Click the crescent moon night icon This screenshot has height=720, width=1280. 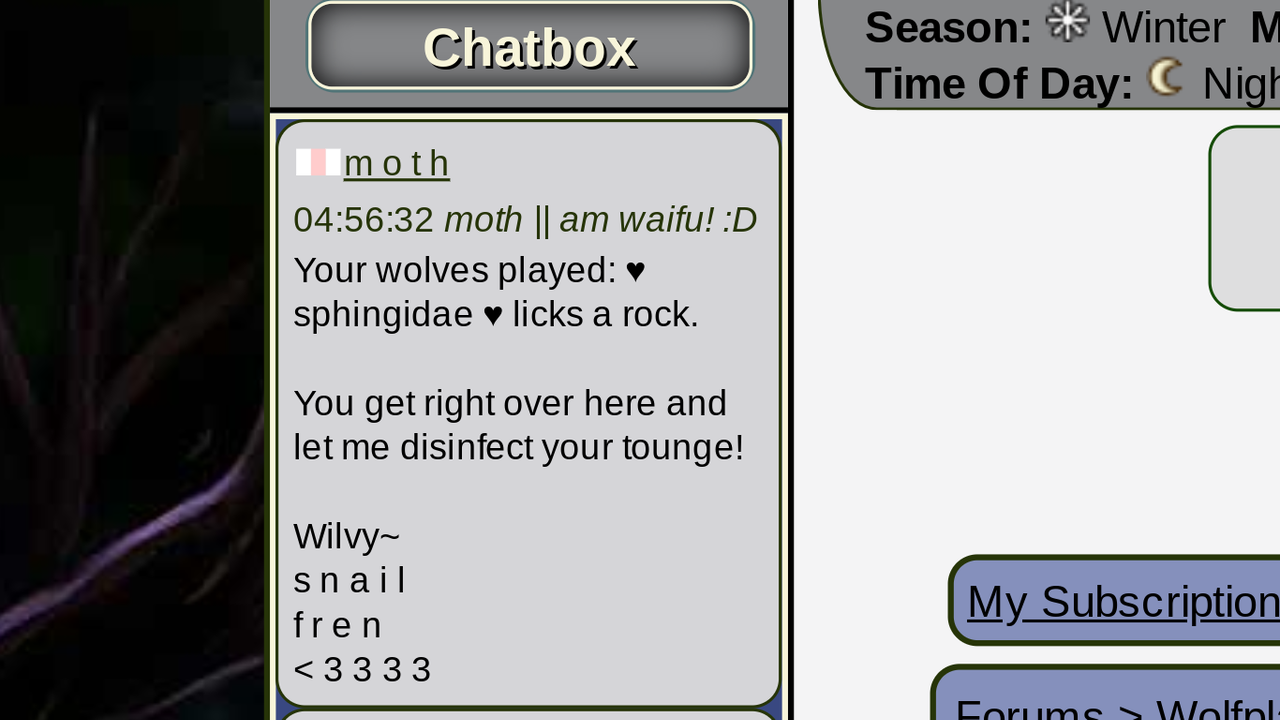[x=1165, y=78]
